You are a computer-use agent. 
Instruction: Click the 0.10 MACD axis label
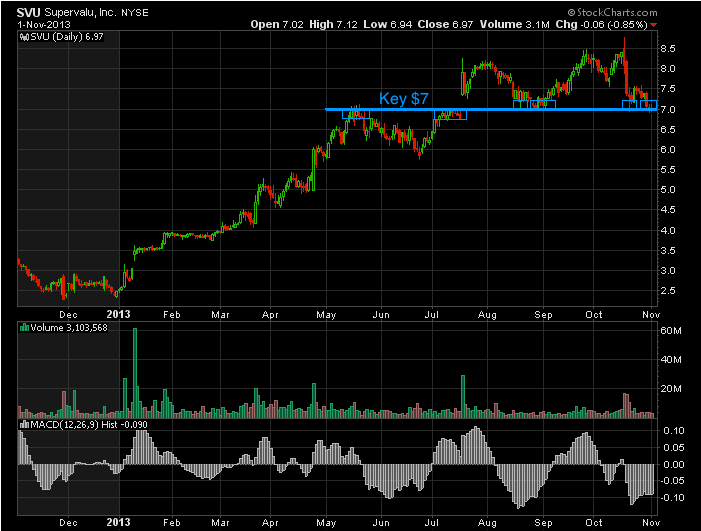click(674, 431)
